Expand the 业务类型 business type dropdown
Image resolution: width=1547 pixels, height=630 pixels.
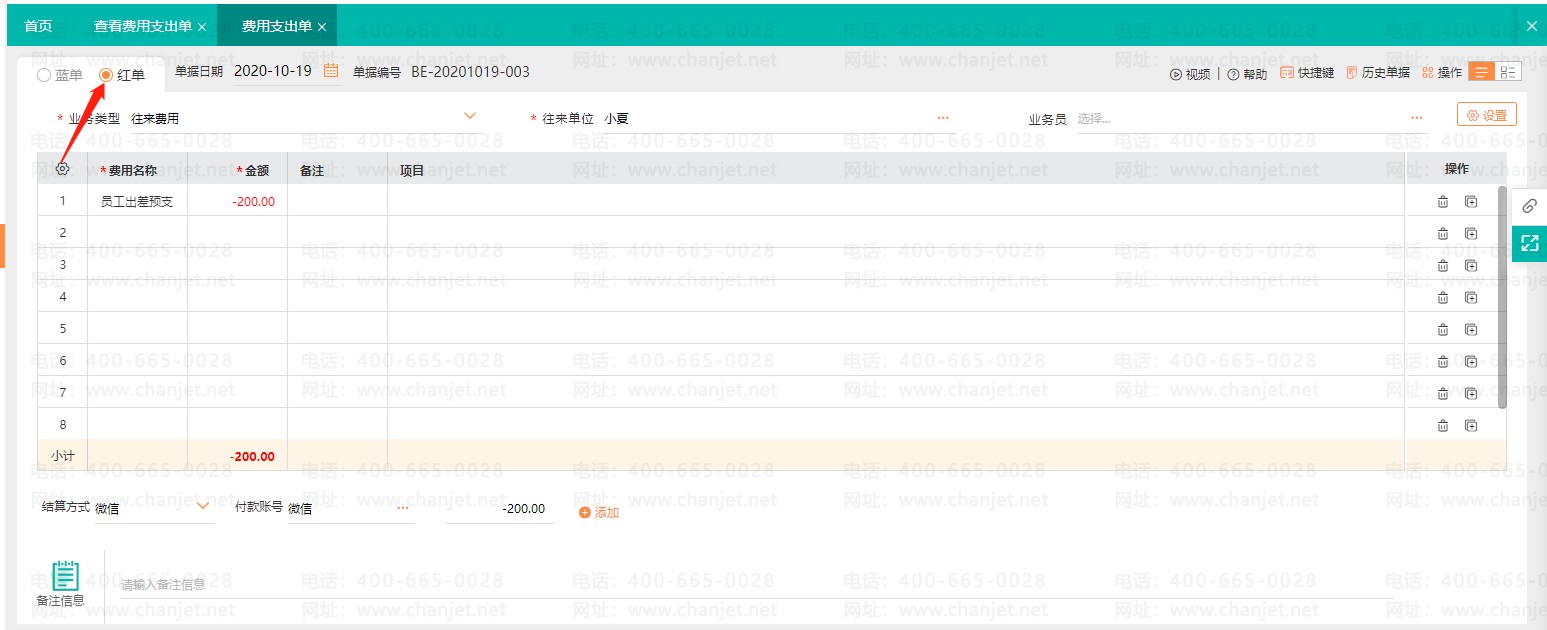click(x=470, y=115)
